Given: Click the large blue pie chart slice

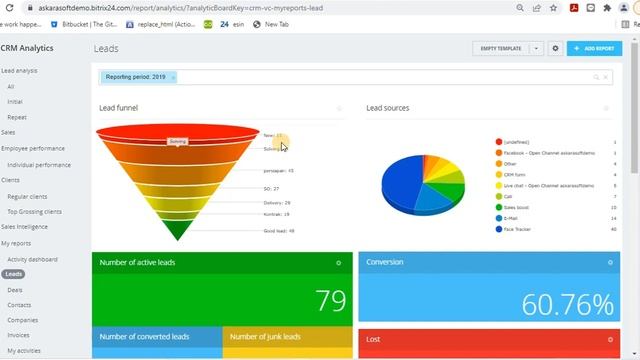Looking at the screenshot, I should 402,182.
